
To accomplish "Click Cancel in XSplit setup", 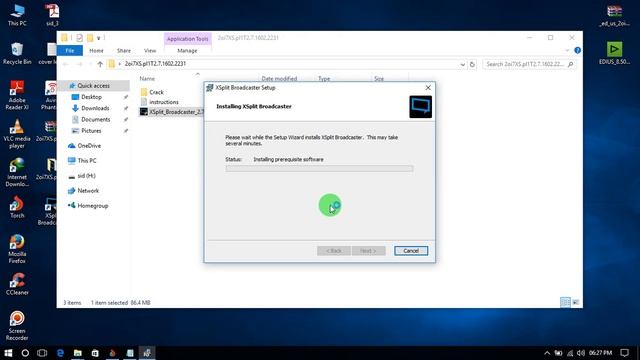I will click(411, 251).
